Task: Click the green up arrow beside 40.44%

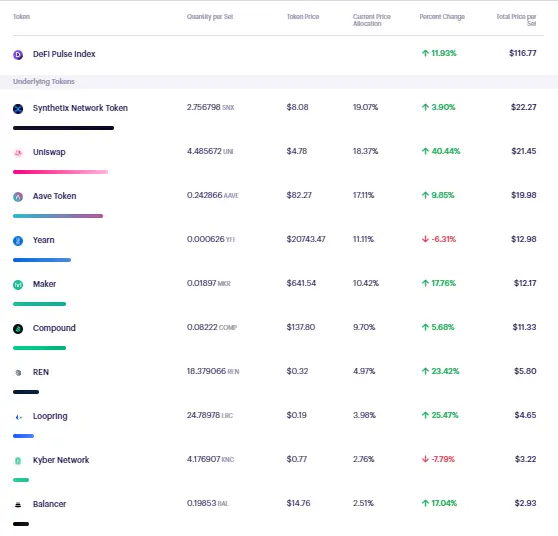Action: click(x=425, y=151)
